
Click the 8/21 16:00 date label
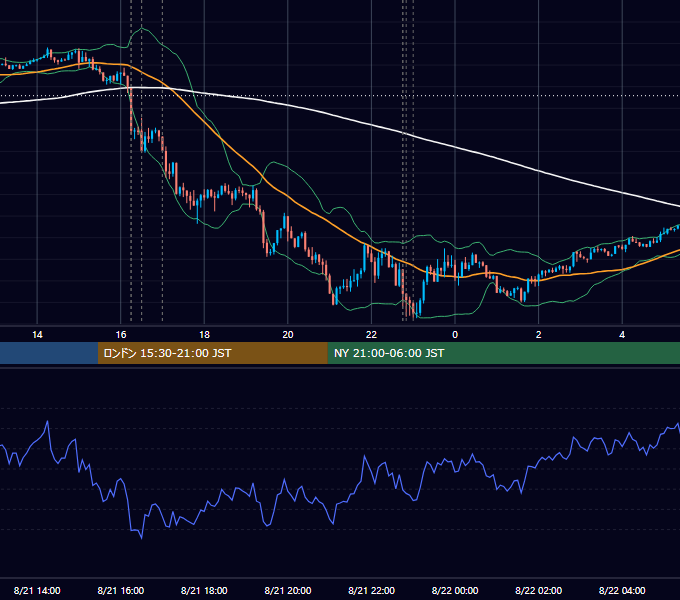(121, 590)
